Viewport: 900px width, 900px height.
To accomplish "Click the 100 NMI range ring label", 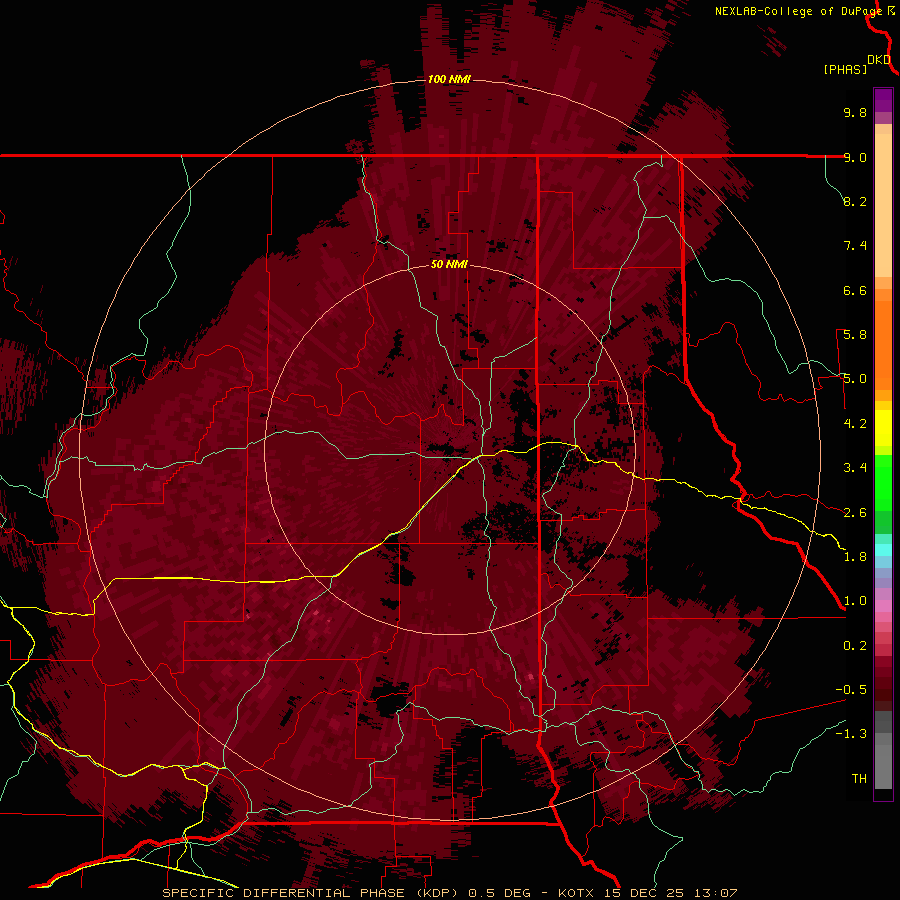I will 449,79.
